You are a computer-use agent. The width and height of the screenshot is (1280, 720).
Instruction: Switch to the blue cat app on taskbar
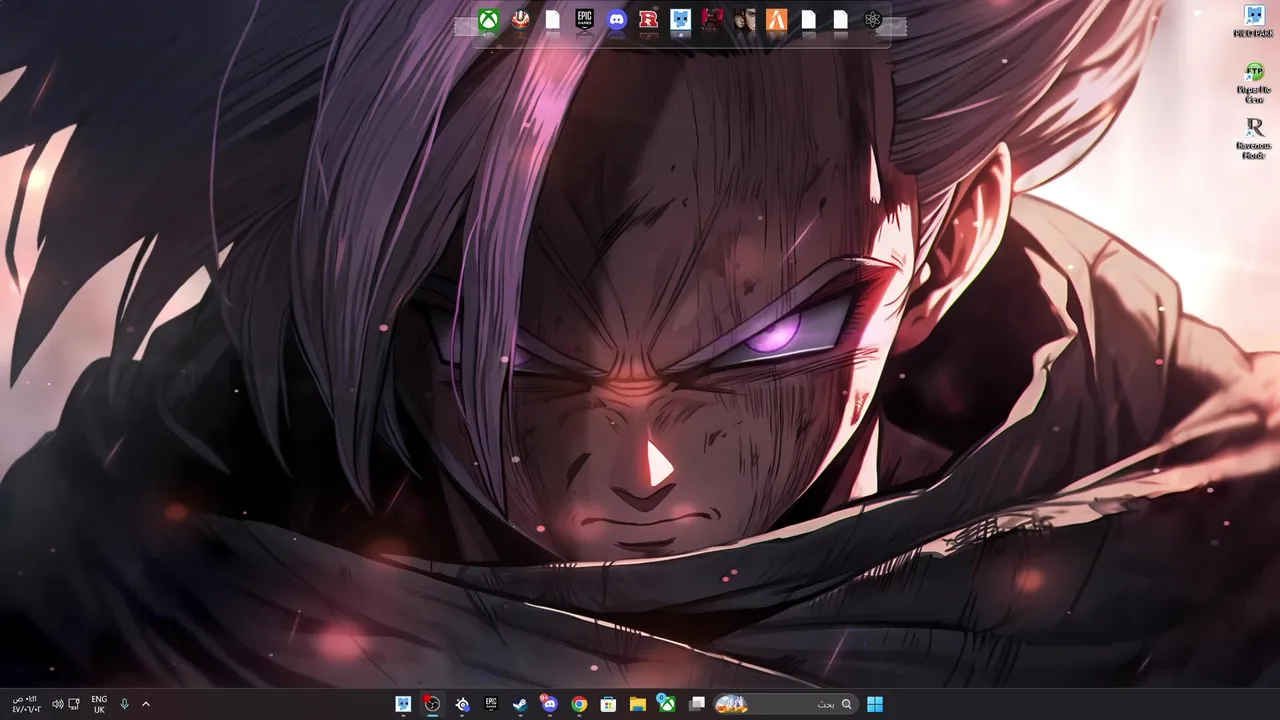(x=403, y=704)
